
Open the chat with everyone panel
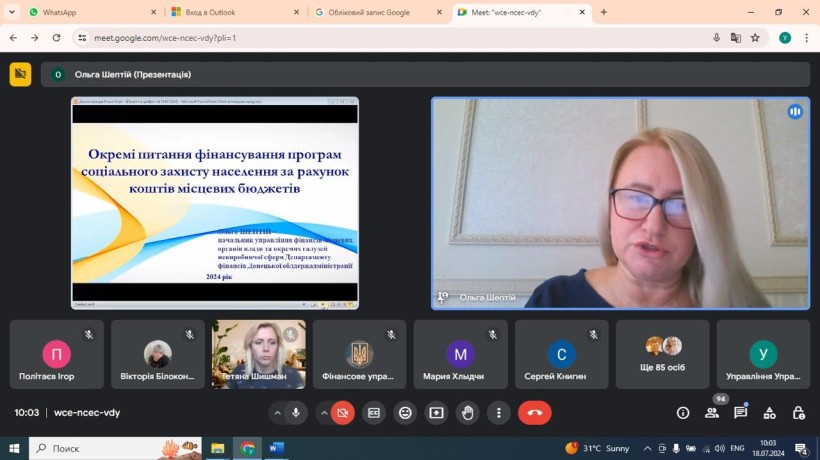(x=741, y=413)
